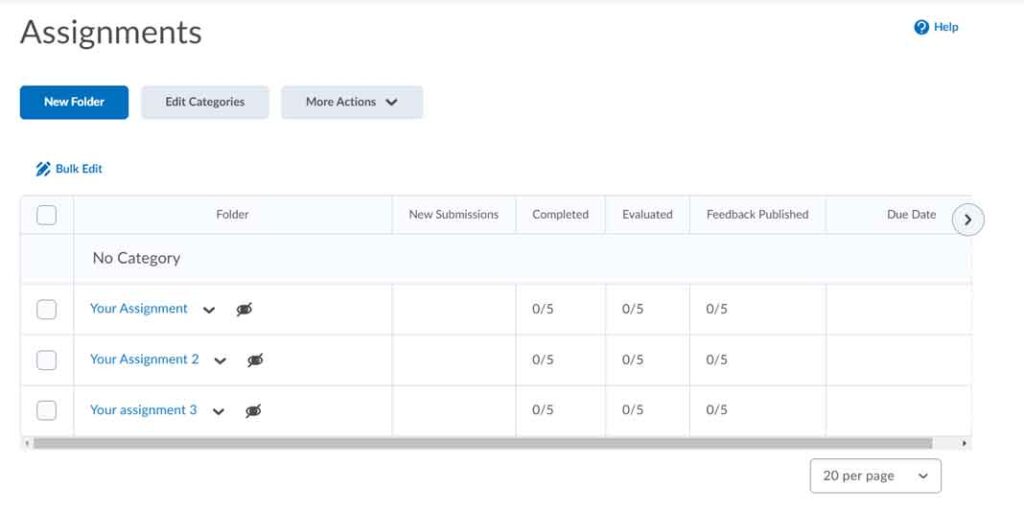Click the Help question mark icon

921,28
